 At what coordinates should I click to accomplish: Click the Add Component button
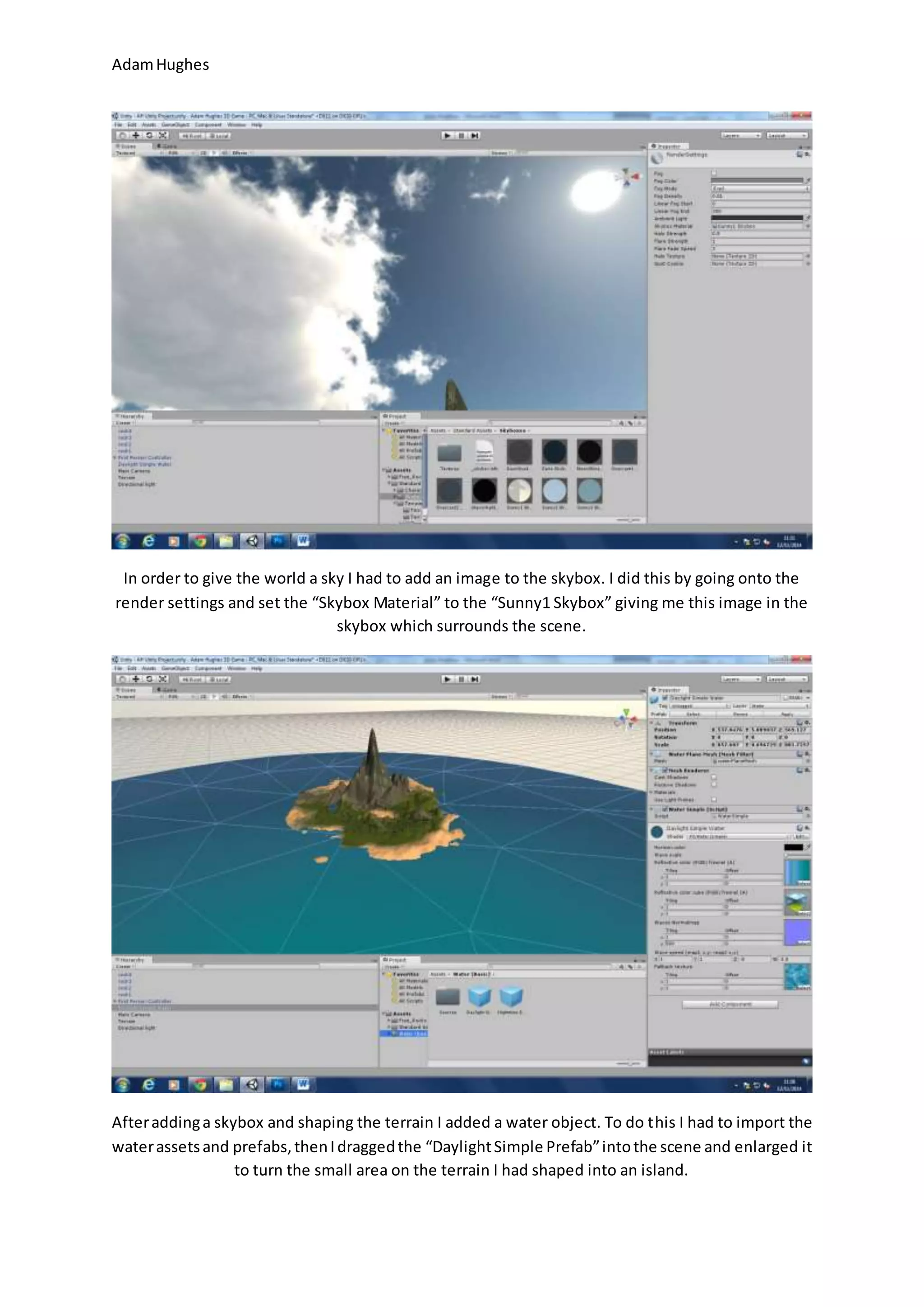coord(730,1005)
